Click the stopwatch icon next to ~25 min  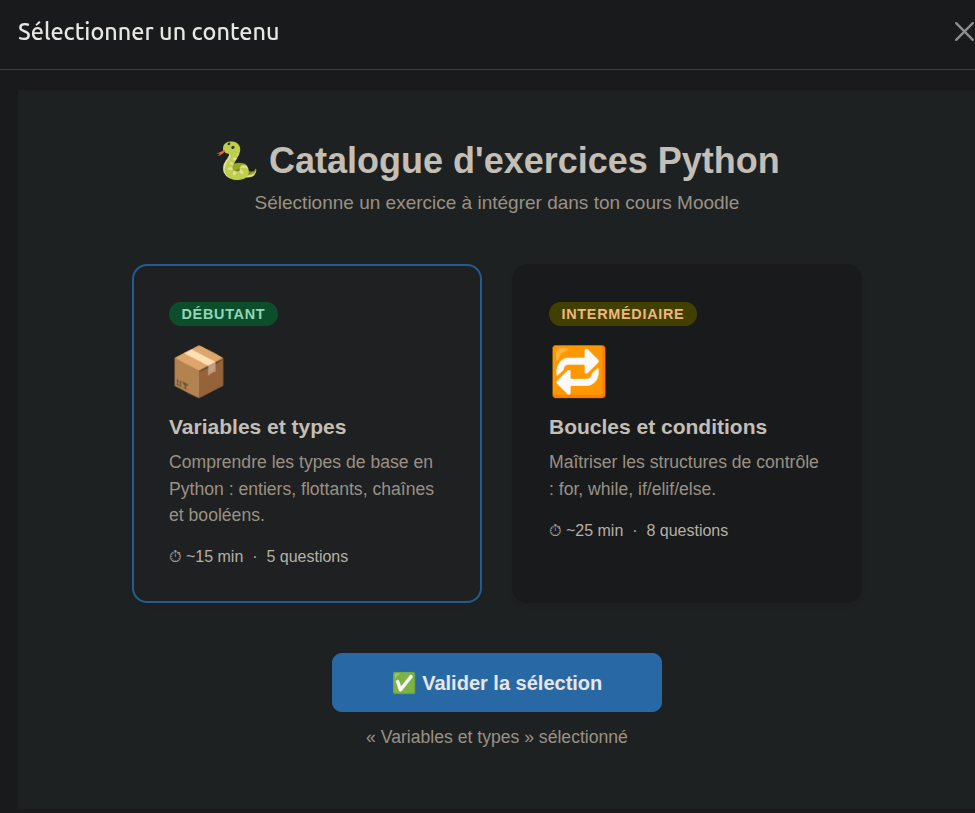pos(555,531)
